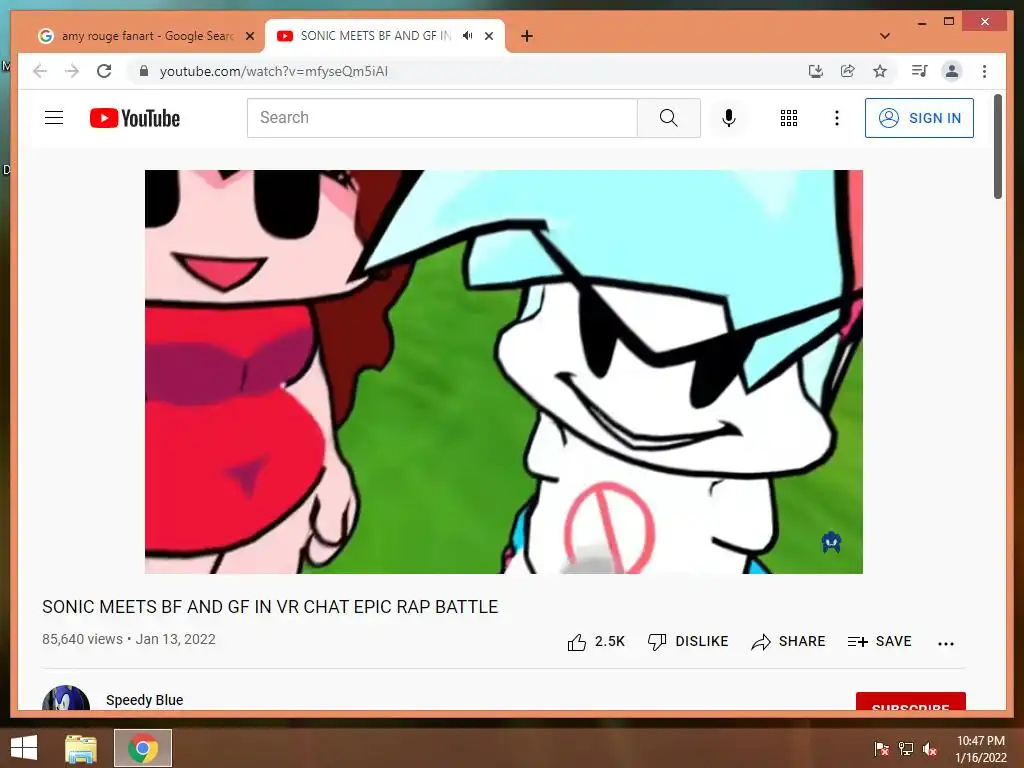Image resolution: width=1024 pixels, height=768 pixels.
Task: Click the video player frame
Action: point(504,372)
